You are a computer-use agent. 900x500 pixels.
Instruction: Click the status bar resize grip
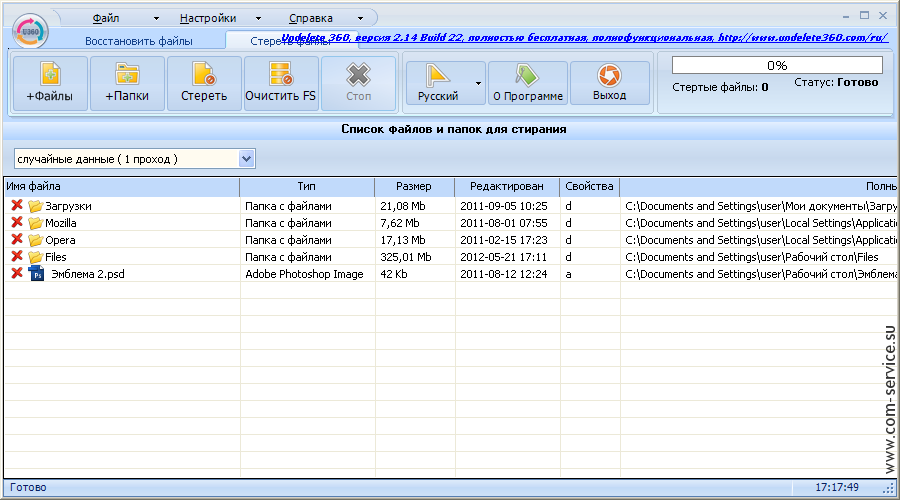(889, 488)
